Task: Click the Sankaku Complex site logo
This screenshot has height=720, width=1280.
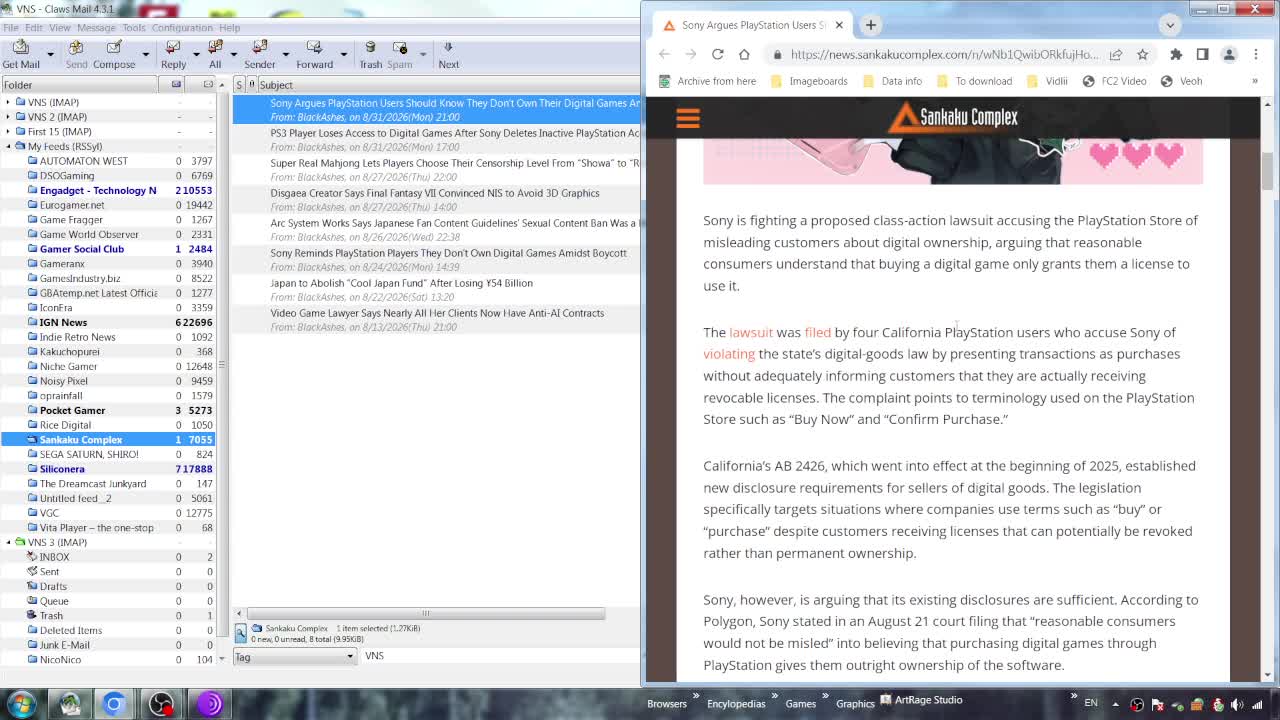Action: click(953, 117)
